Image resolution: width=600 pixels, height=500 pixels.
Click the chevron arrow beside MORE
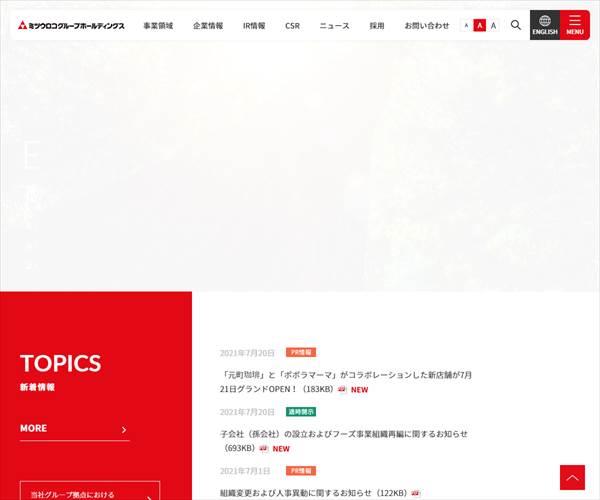coord(124,430)
